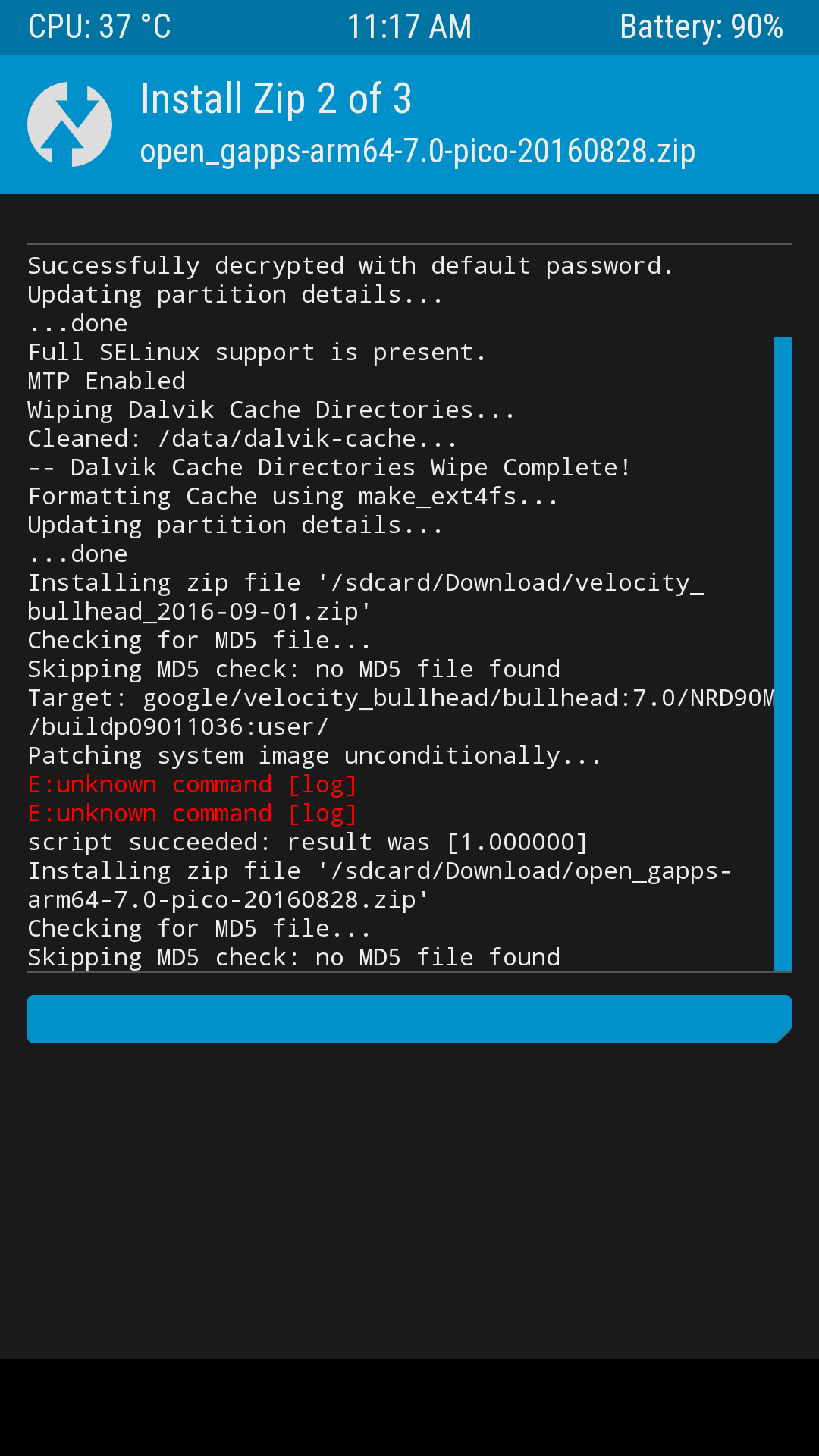Tap the "script succeeded: result was" line
The height and width of the screenshot is (1456, 819).
click(x=308, y=843)
